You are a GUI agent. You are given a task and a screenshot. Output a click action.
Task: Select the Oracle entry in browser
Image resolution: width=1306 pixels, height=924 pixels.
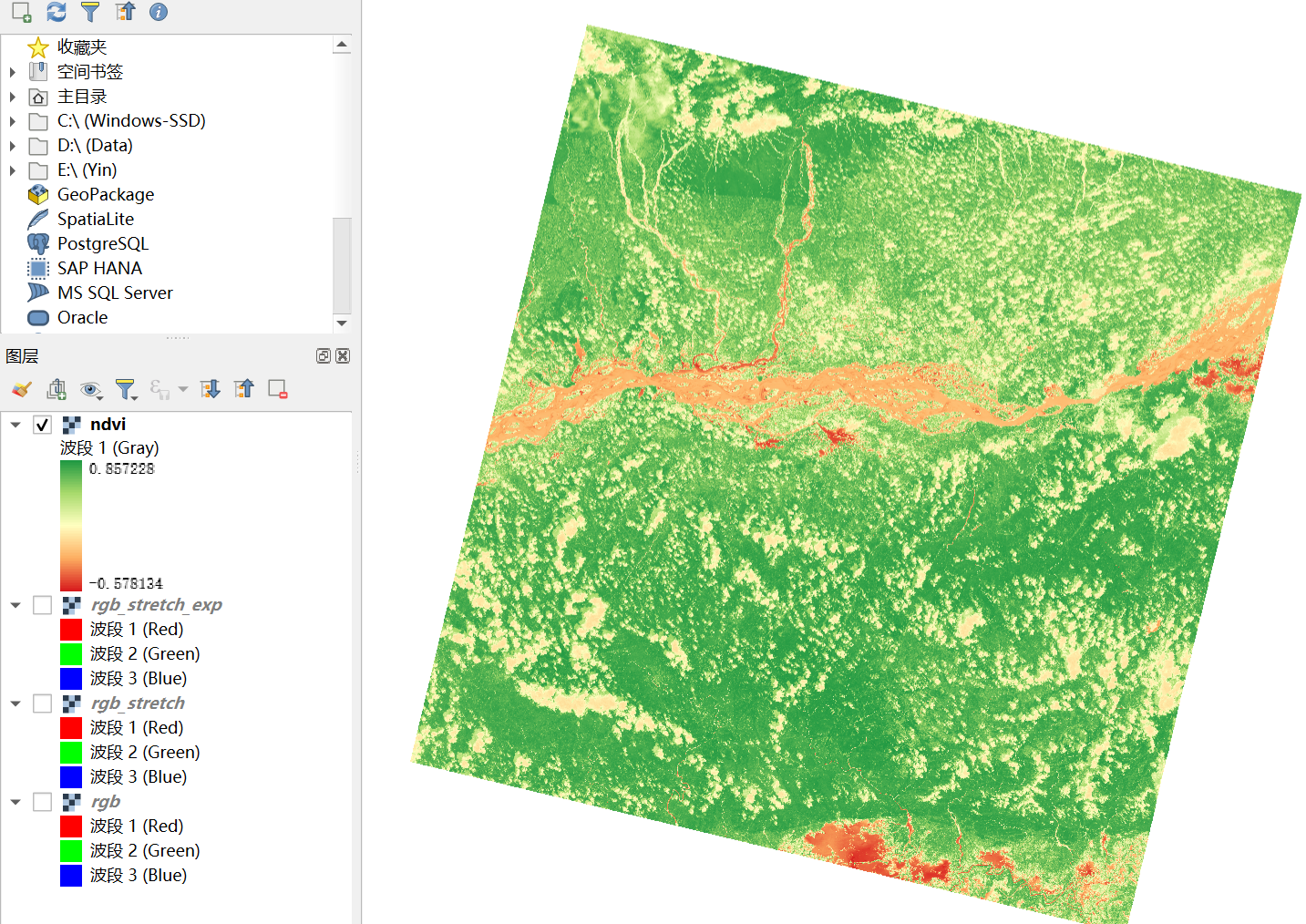coord(82,317)
